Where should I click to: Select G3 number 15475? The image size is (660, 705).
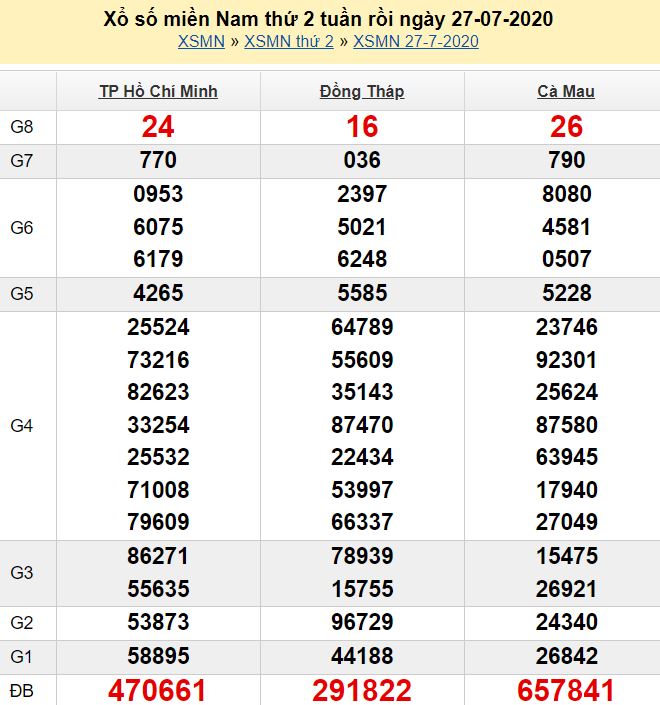point(566,556)
